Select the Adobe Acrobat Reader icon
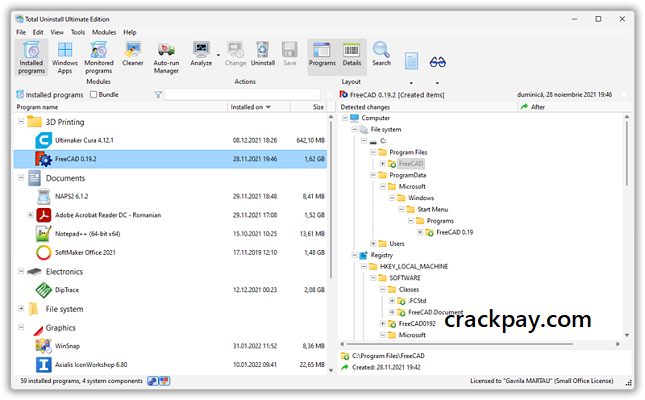The image size is (645, 400). pyautogui.click(x=44, y=215)
